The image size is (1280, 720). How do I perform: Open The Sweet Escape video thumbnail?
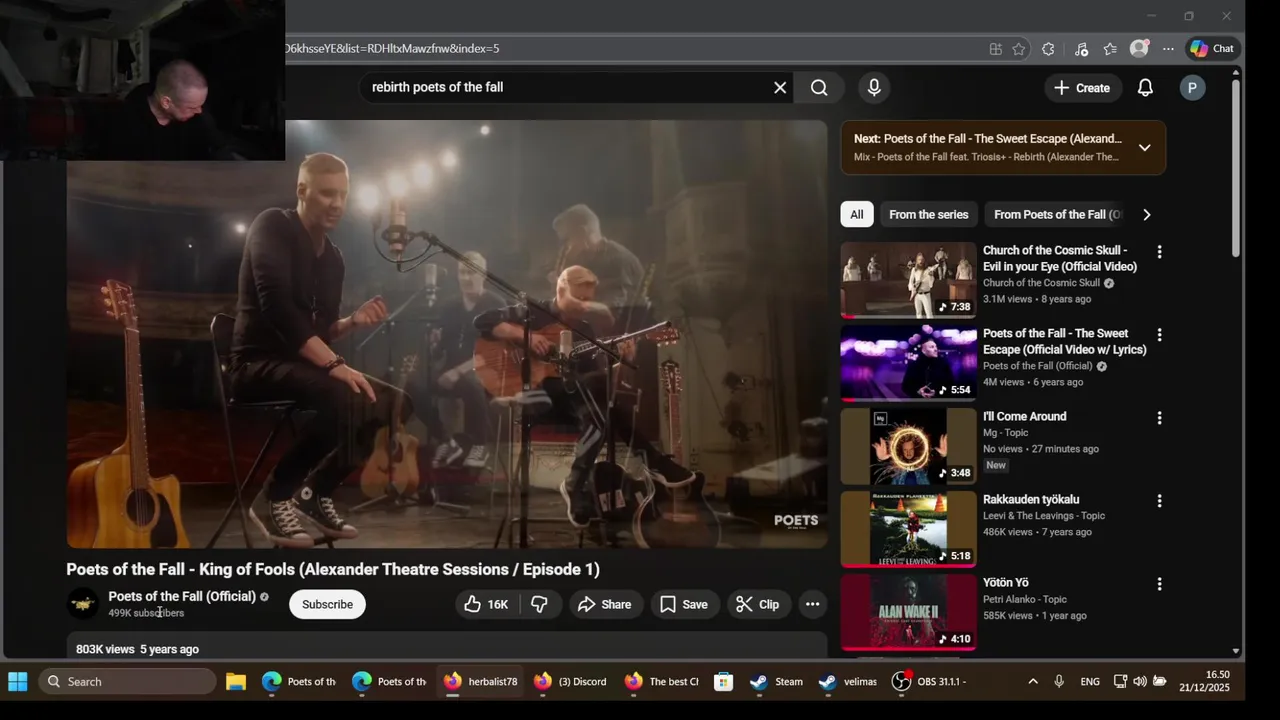pos(908,363)
